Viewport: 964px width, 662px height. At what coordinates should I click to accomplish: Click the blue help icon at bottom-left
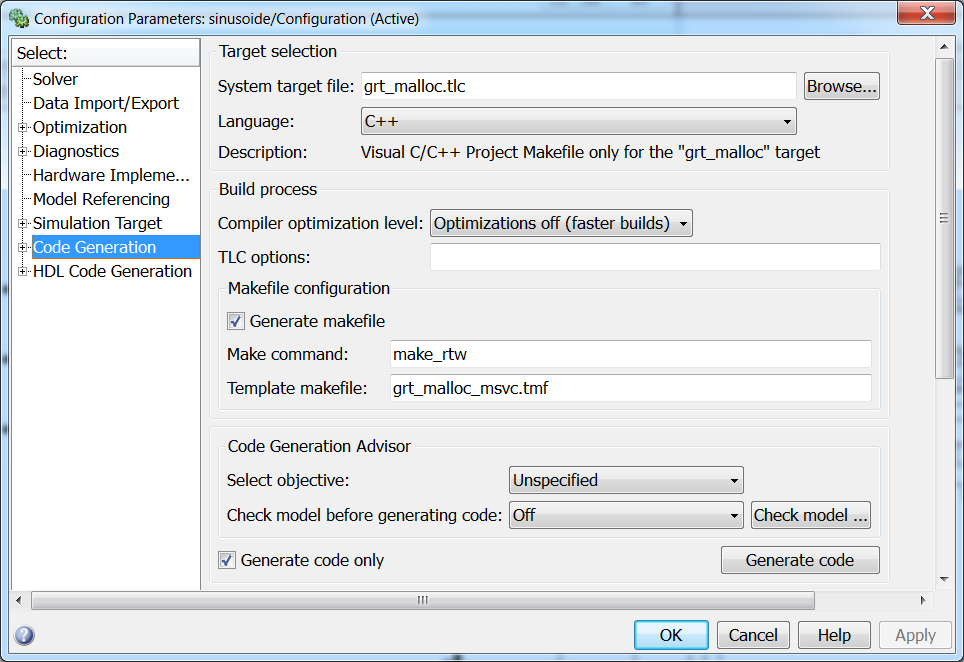(x=25, y=635)
